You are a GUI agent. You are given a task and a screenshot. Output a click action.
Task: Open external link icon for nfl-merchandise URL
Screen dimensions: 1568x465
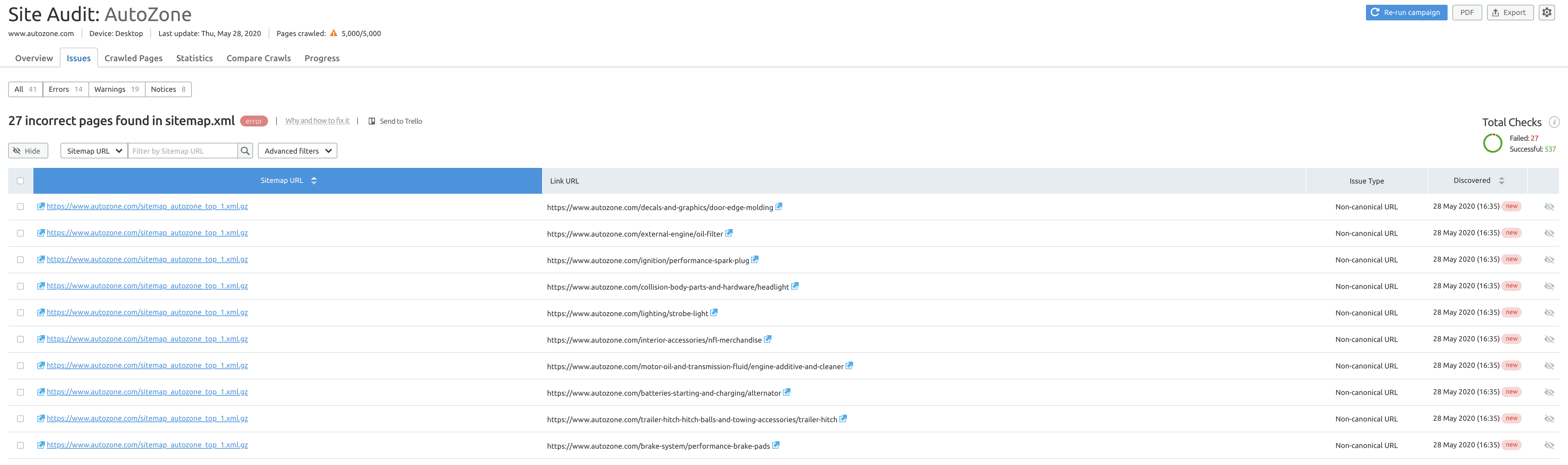click(768, 339)
